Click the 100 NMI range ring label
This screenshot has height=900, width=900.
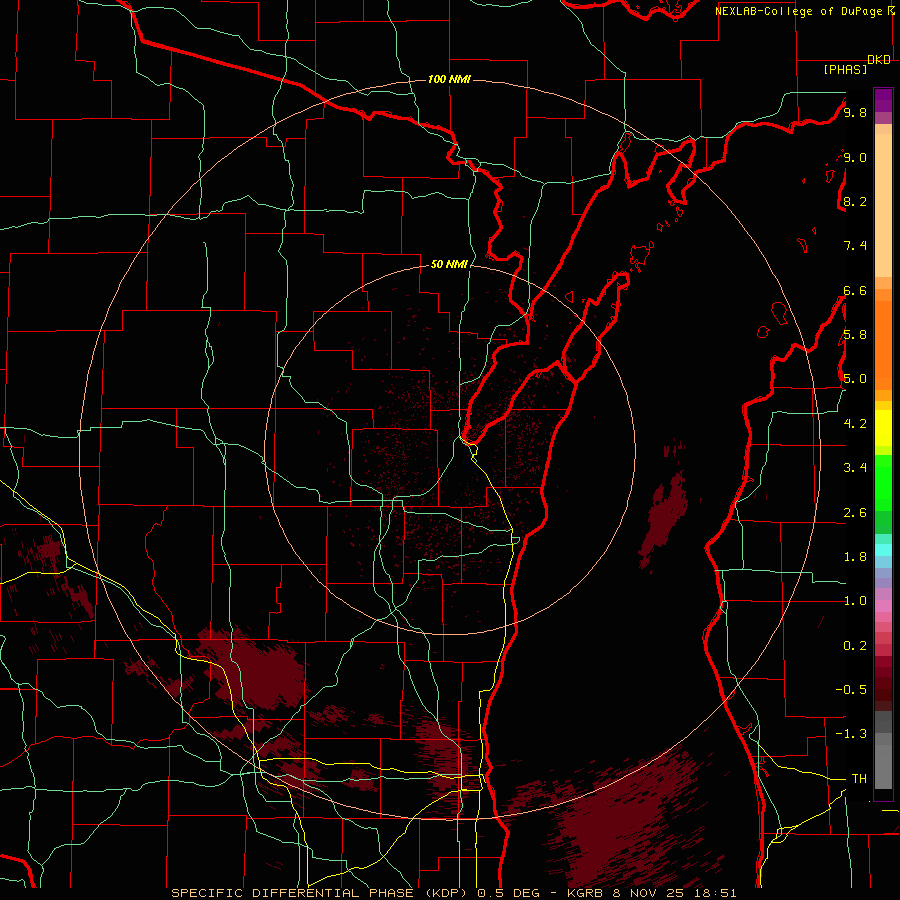coord(449,79)
